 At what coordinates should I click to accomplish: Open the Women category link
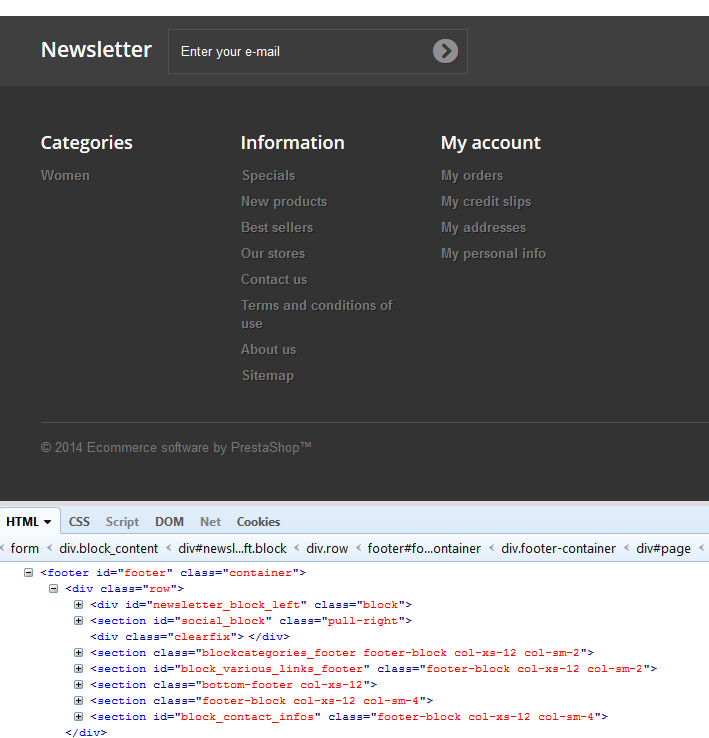click(65, 175)
